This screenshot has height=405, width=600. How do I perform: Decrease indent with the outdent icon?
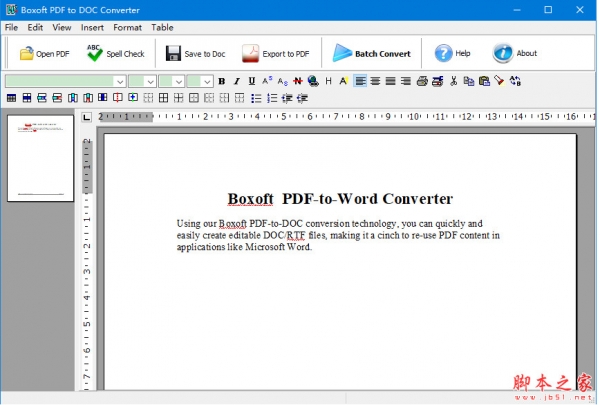287,98
